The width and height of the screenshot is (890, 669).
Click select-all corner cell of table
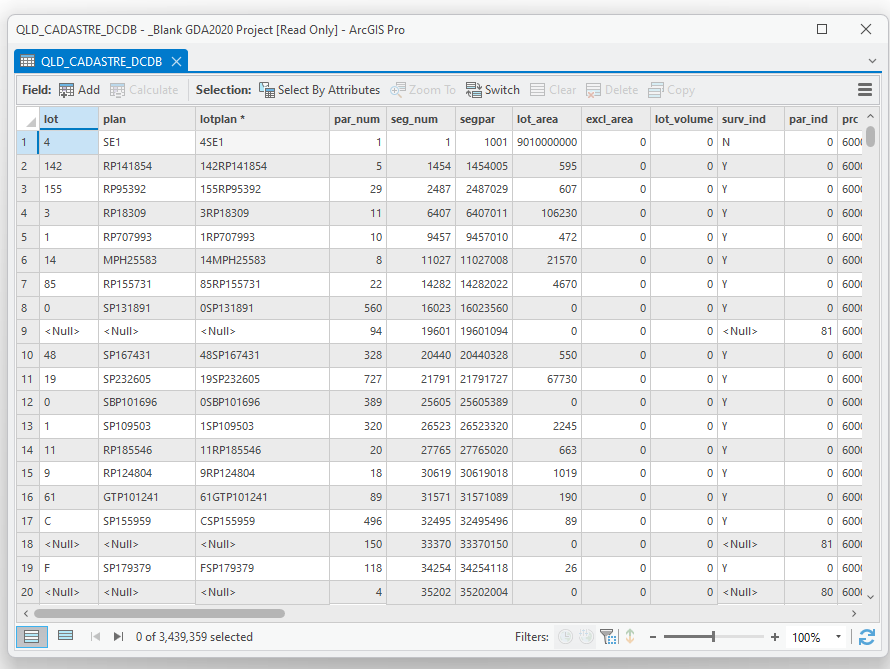pos(28,119)
